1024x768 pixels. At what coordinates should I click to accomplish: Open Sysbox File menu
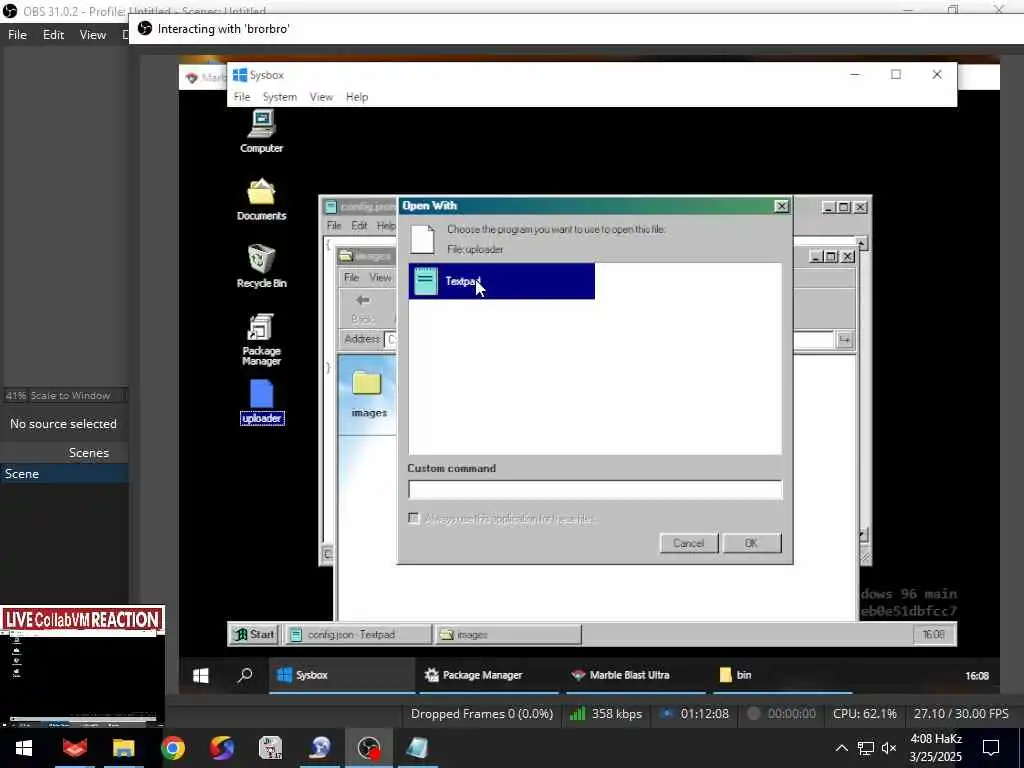tap(242, 97)
